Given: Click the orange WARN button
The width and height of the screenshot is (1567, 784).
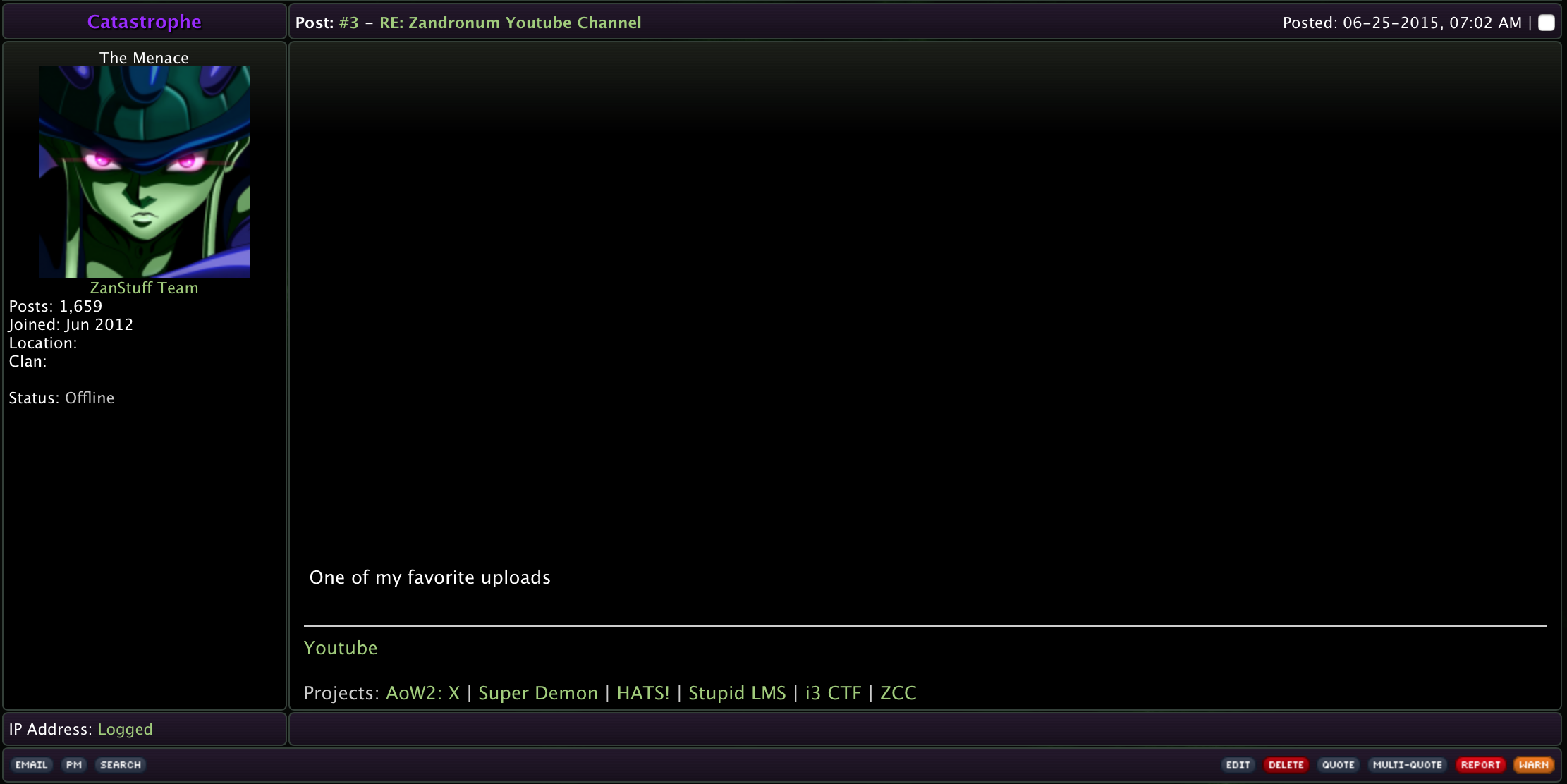Looking at the screenshot, I should coord(1534,765).
